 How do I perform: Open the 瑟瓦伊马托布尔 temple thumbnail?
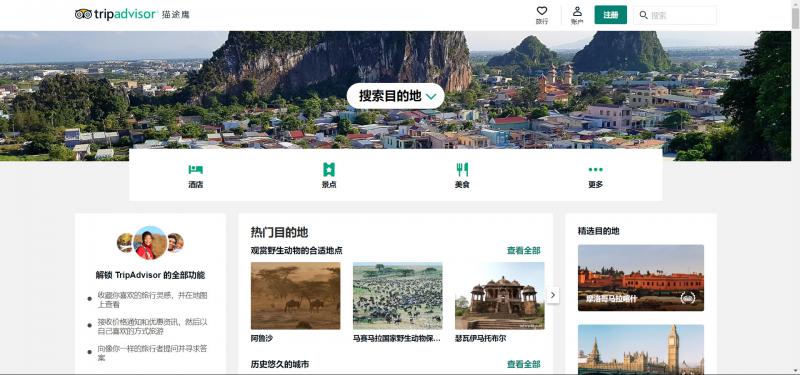click(499, 296)
